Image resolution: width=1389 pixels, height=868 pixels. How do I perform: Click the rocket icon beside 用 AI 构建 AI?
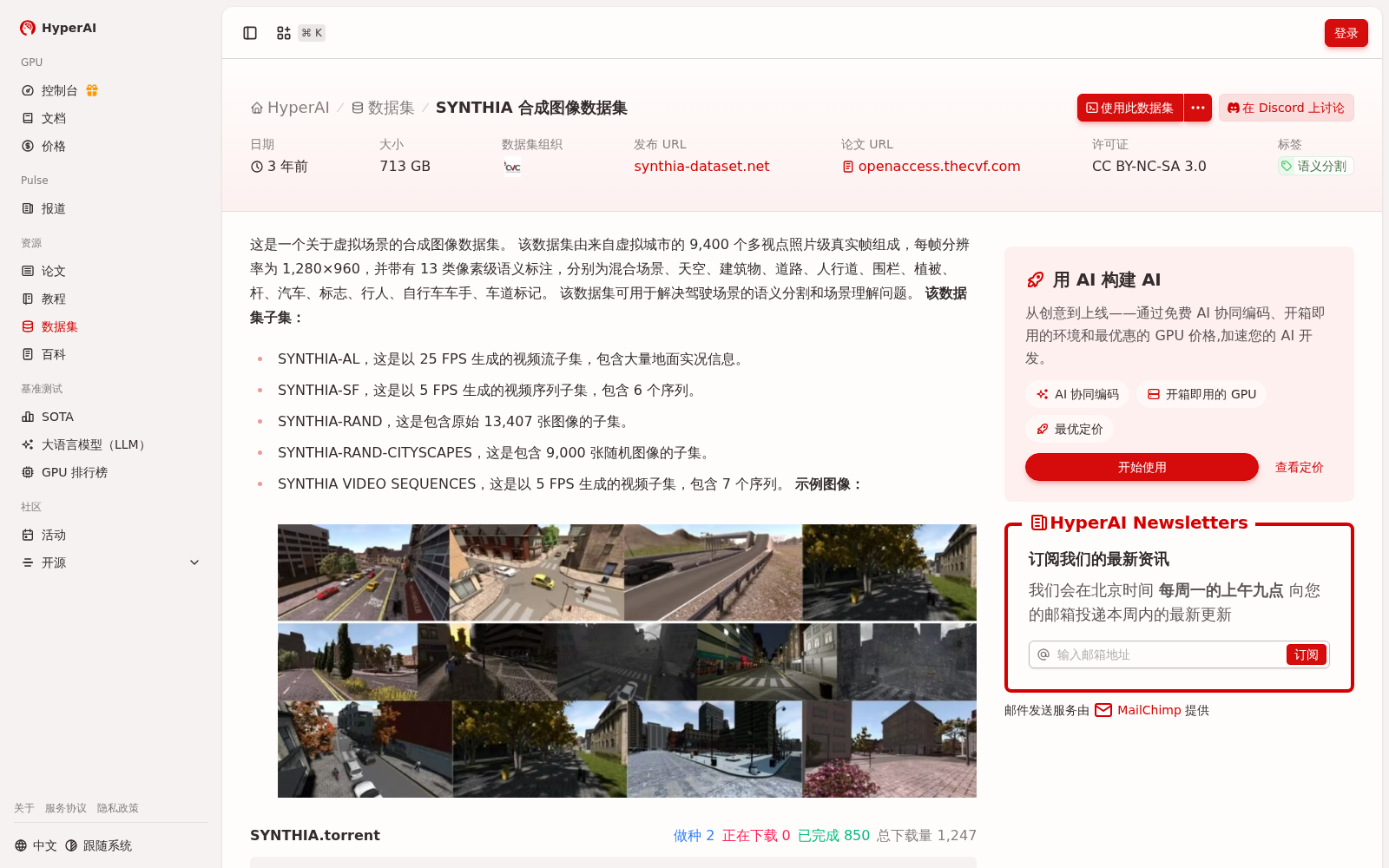(x=1036, y=279)
